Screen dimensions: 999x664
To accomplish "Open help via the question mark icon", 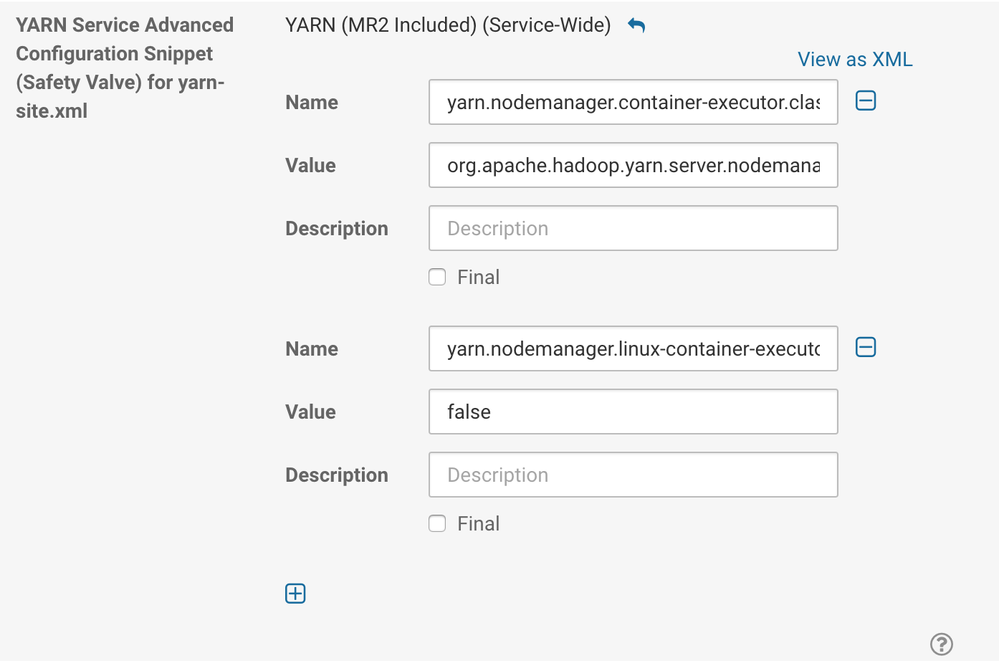I will point(941,644).
